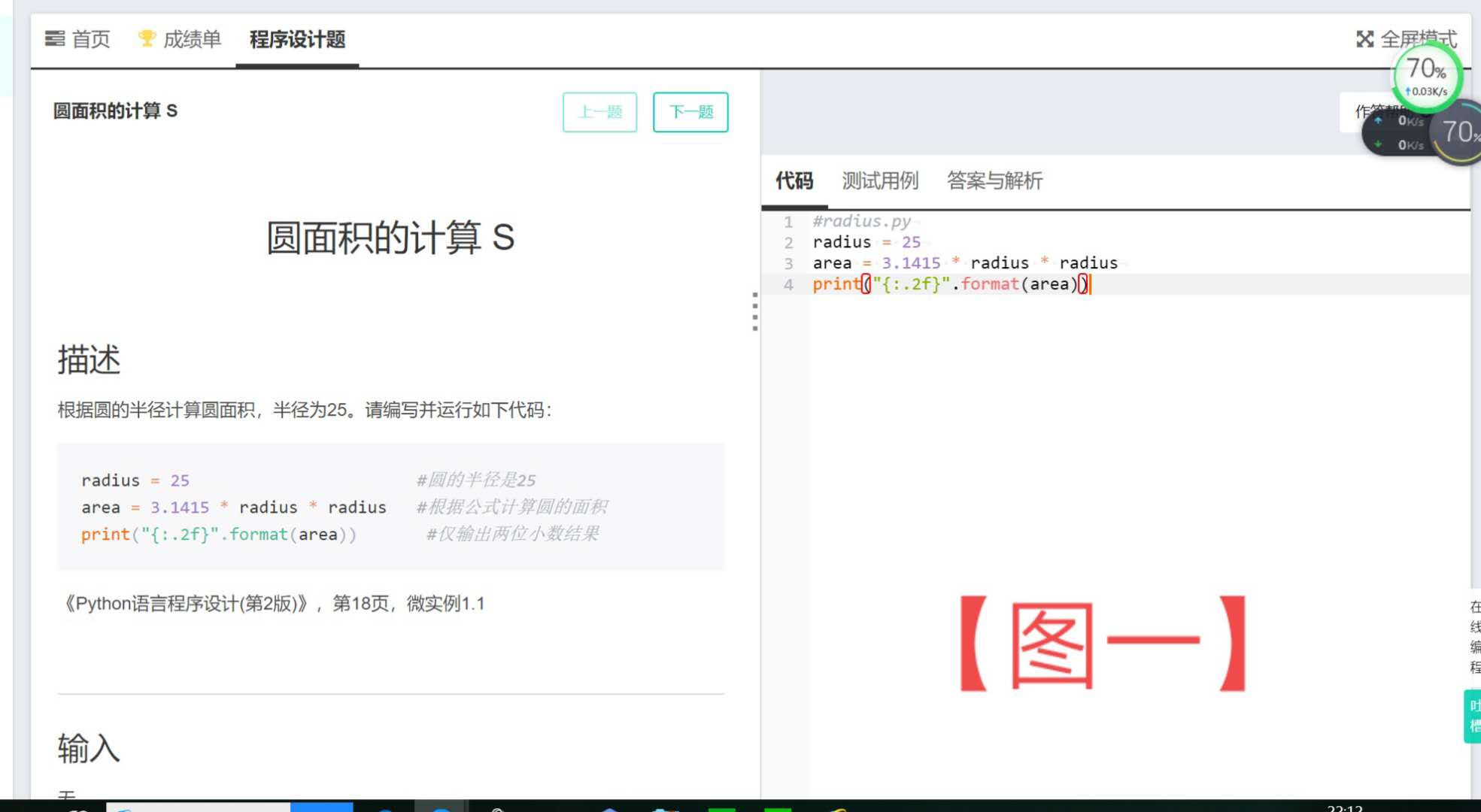The height and width of the screenshot is (812, 1481).
Task: Open the 测试用例 tab
Action: click(879, 180)
